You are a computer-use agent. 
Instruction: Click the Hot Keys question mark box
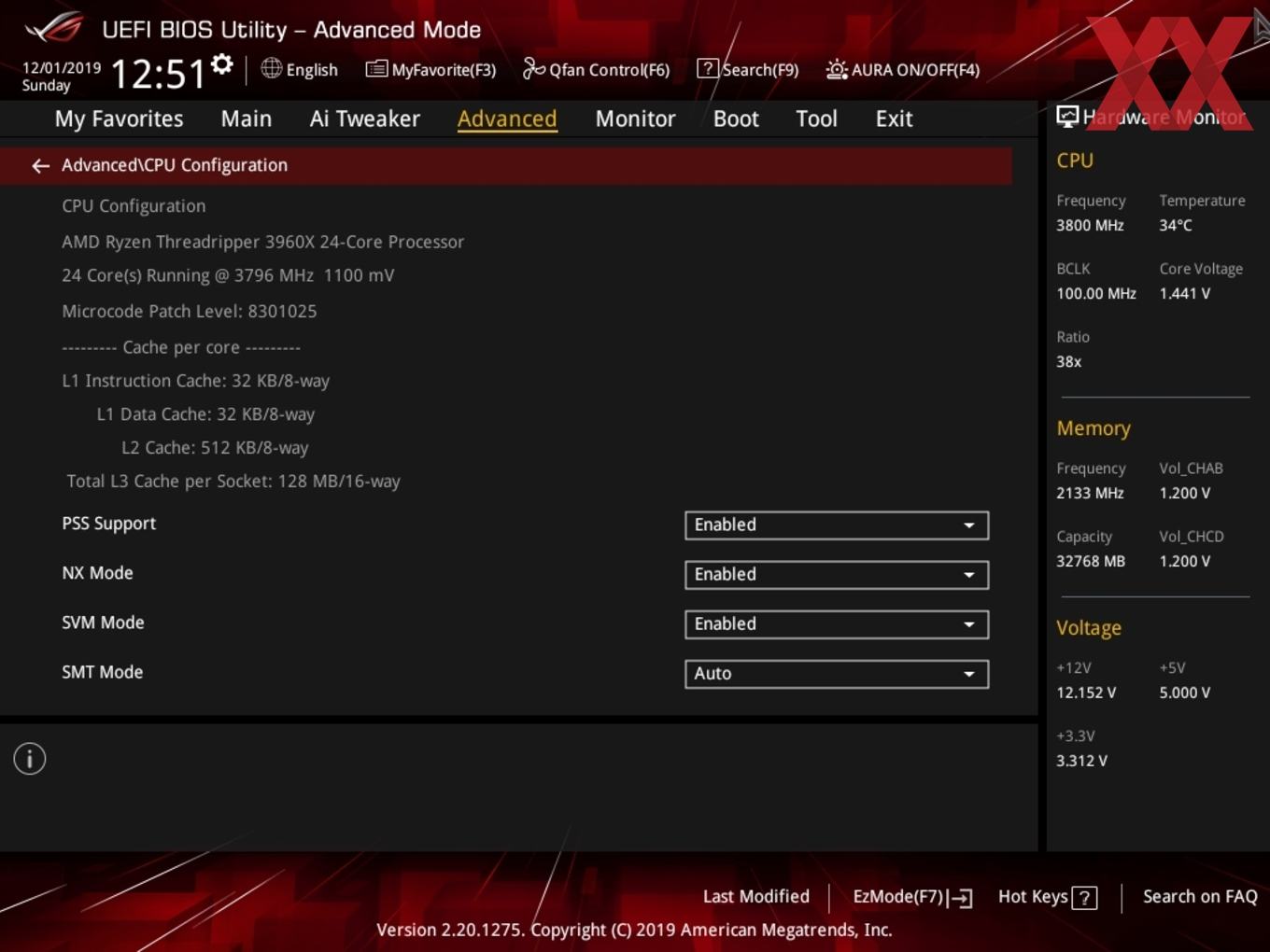(1084, 898)
